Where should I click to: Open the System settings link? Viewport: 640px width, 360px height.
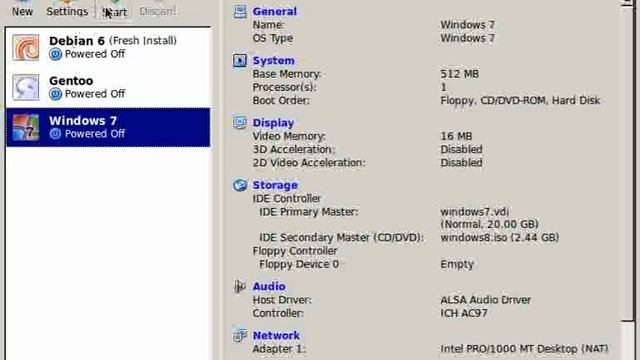tap(273, 60)
